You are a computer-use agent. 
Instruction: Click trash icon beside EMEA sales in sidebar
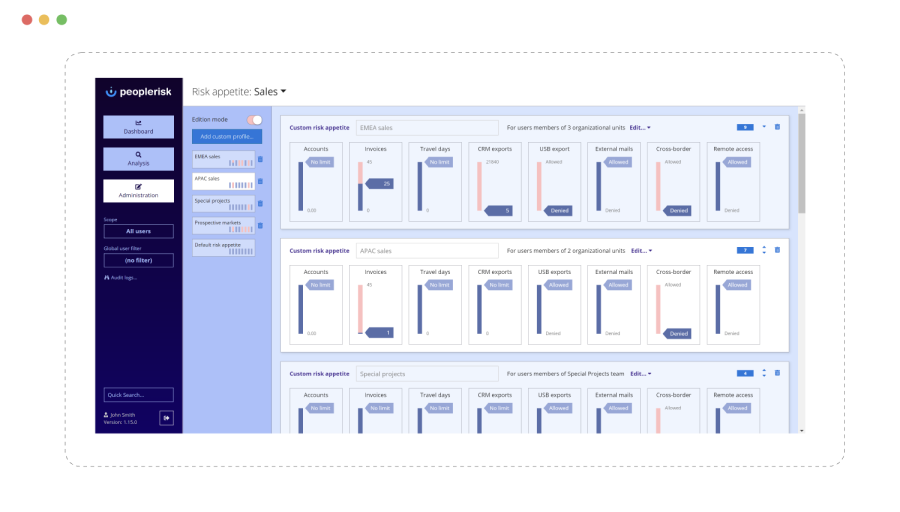(260, 159)
